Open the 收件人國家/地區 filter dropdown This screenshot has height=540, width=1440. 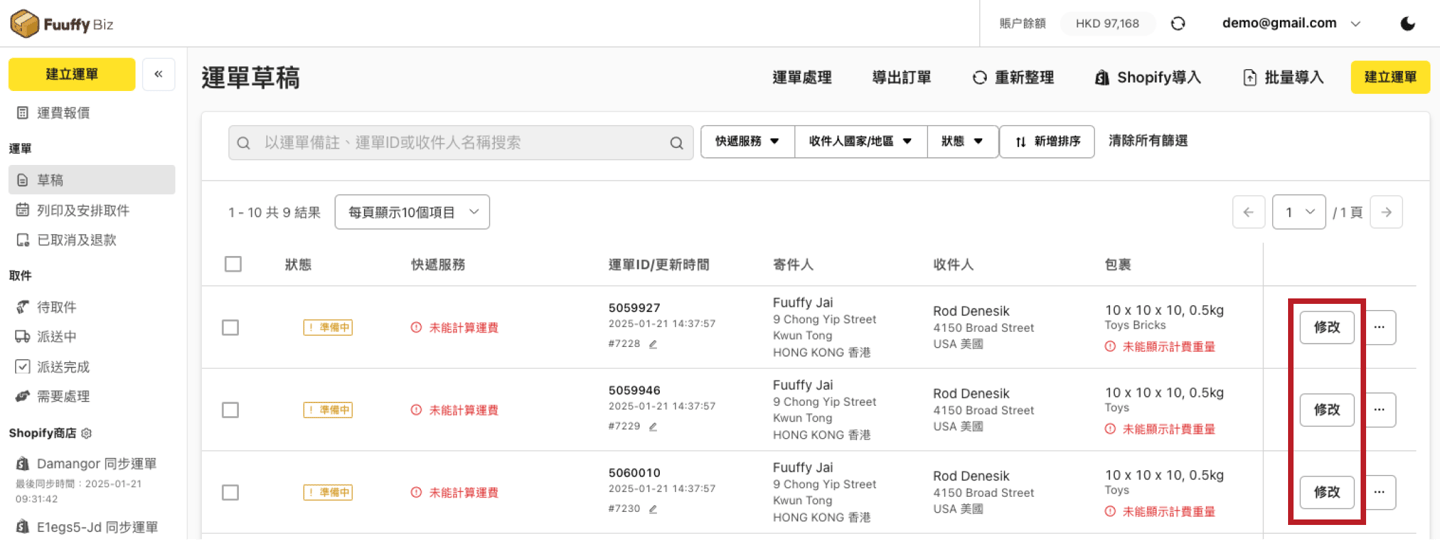click(860, 142)
